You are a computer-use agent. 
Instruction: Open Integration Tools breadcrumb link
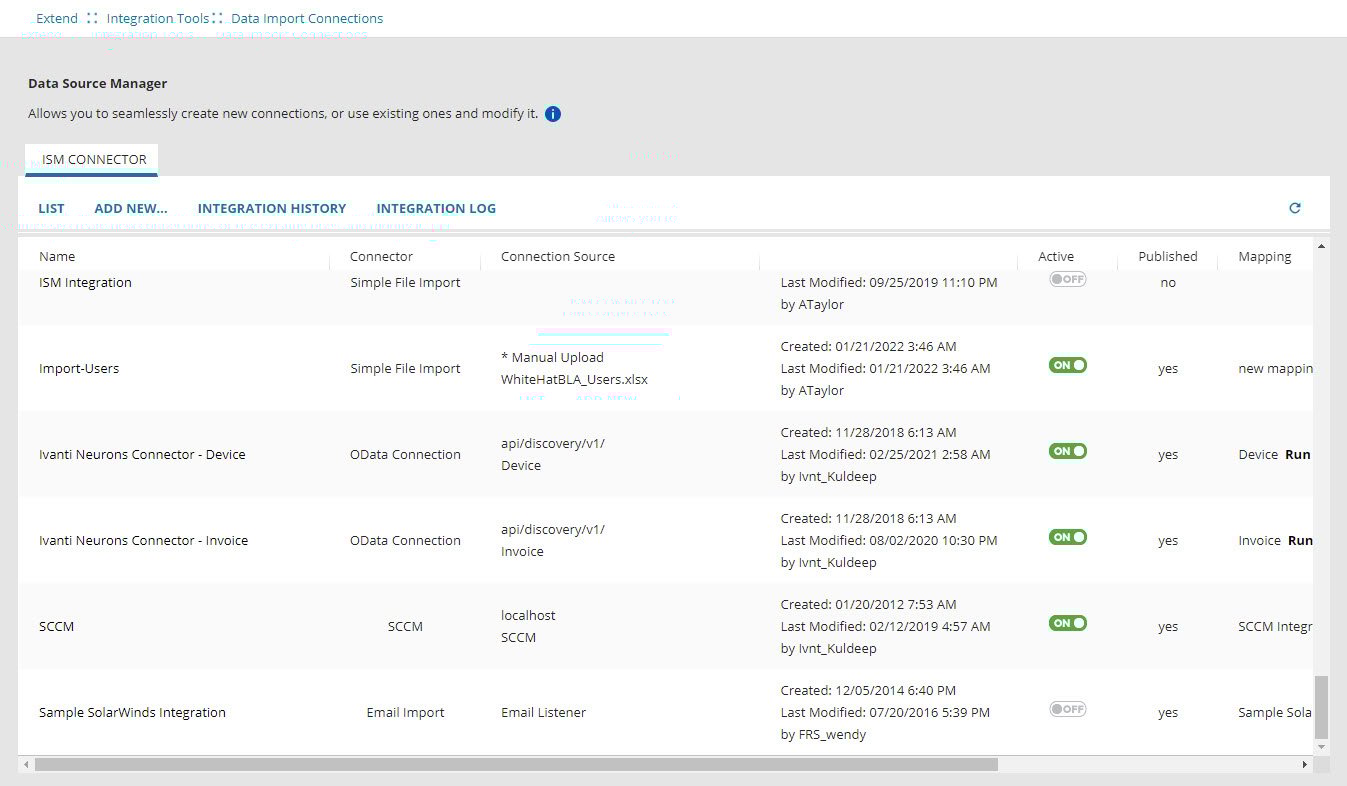(x=158, y=18)
